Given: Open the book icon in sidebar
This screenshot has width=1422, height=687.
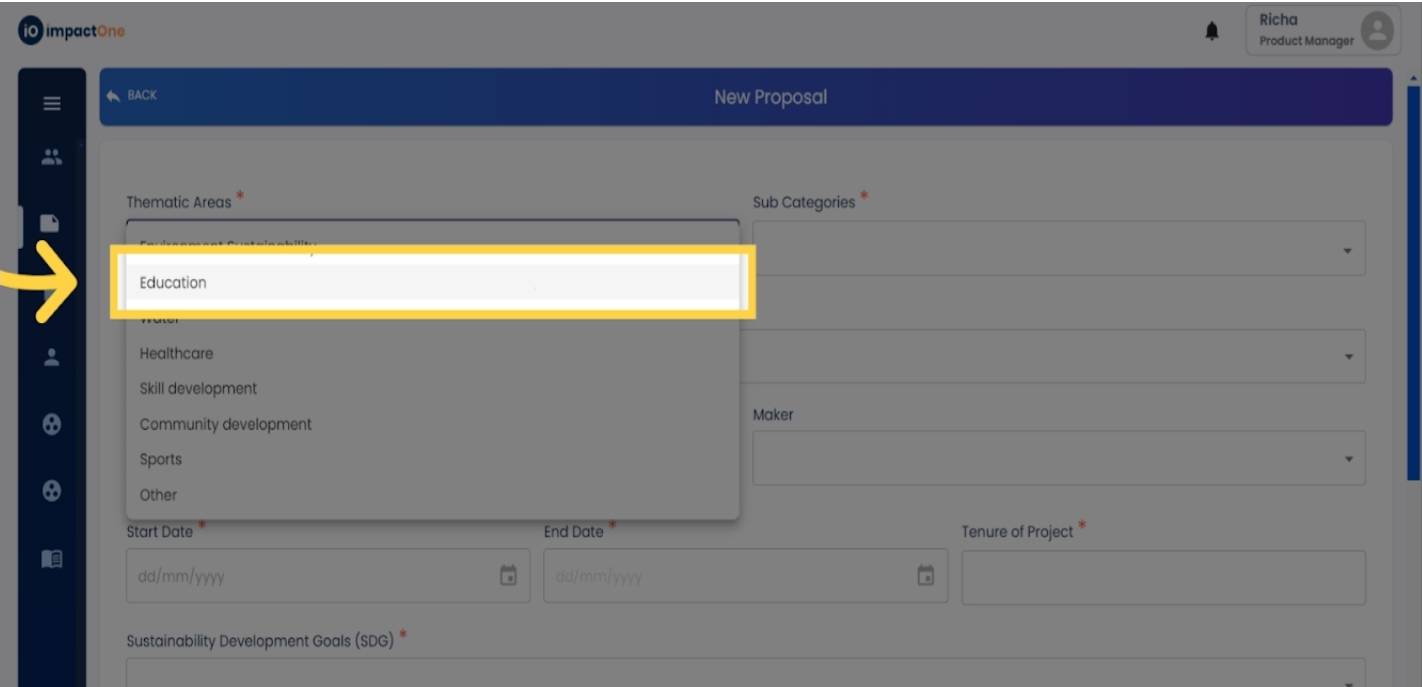Looking at the screenshot, I should tap(51, 559).
